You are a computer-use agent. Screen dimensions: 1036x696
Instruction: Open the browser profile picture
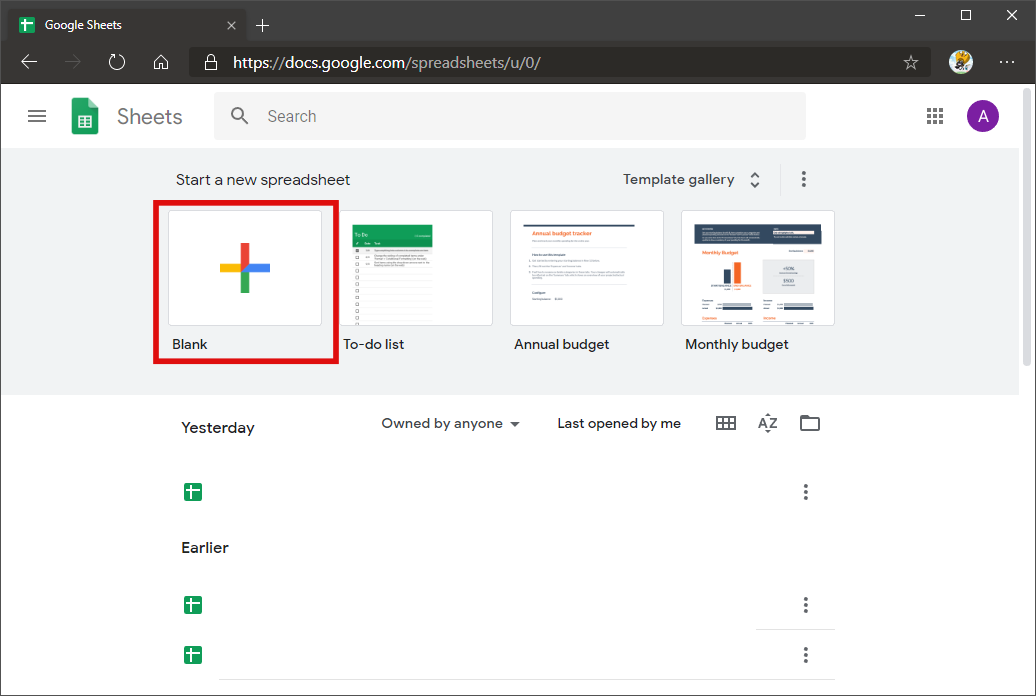click(961, 62)
